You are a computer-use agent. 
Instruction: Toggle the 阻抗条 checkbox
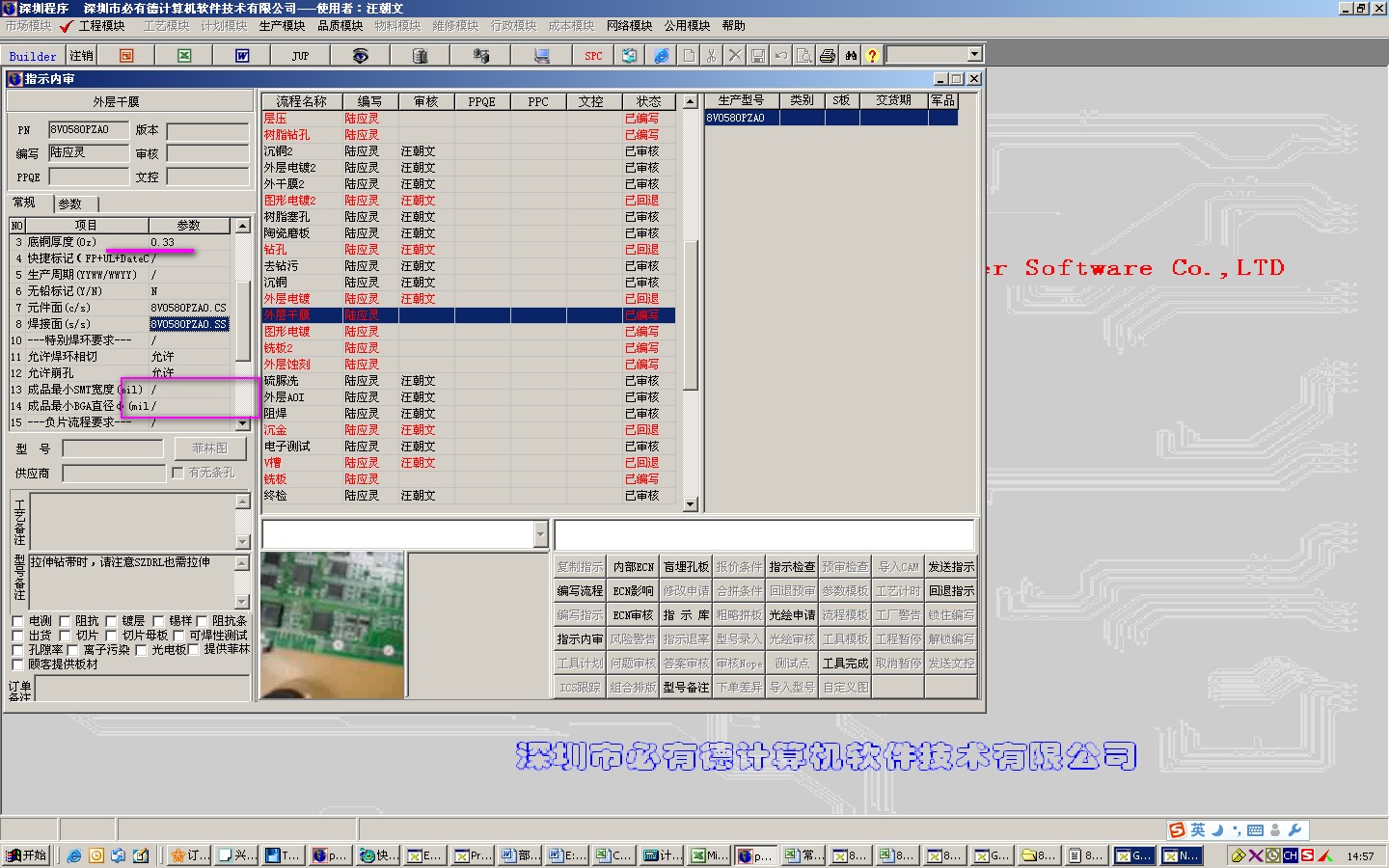coord(202,621)
